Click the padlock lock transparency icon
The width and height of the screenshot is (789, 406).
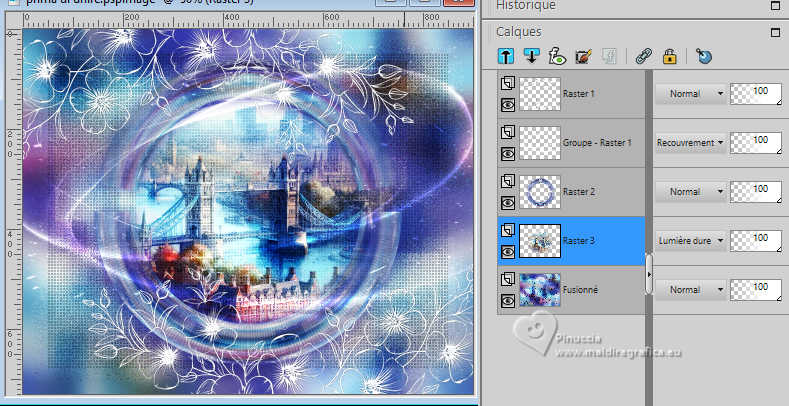click(x=669, y=56)
